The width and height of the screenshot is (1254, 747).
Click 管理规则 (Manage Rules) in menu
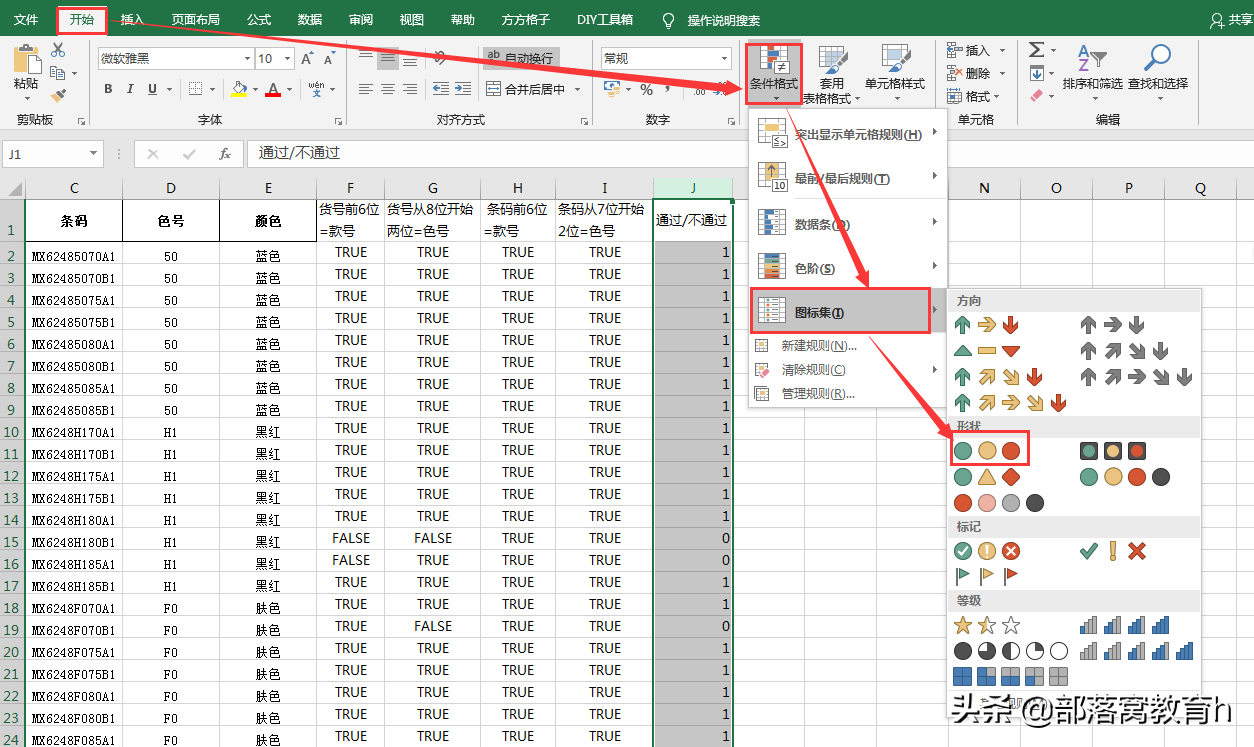tap(817, 394)
